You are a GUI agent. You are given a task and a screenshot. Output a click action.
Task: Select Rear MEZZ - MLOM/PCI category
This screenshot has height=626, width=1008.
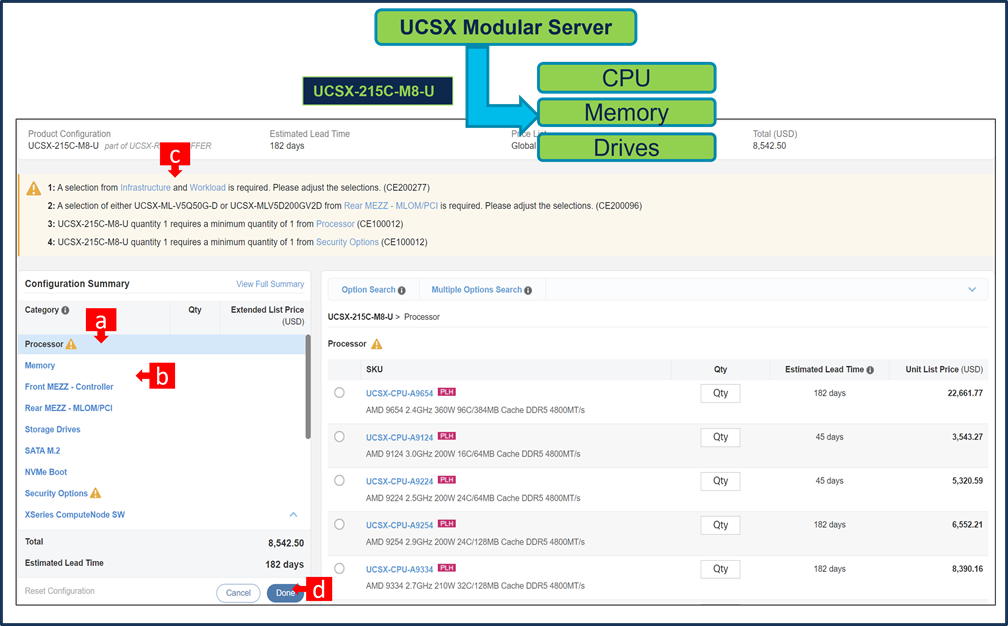pyautogui.click(x=68, y=408)
